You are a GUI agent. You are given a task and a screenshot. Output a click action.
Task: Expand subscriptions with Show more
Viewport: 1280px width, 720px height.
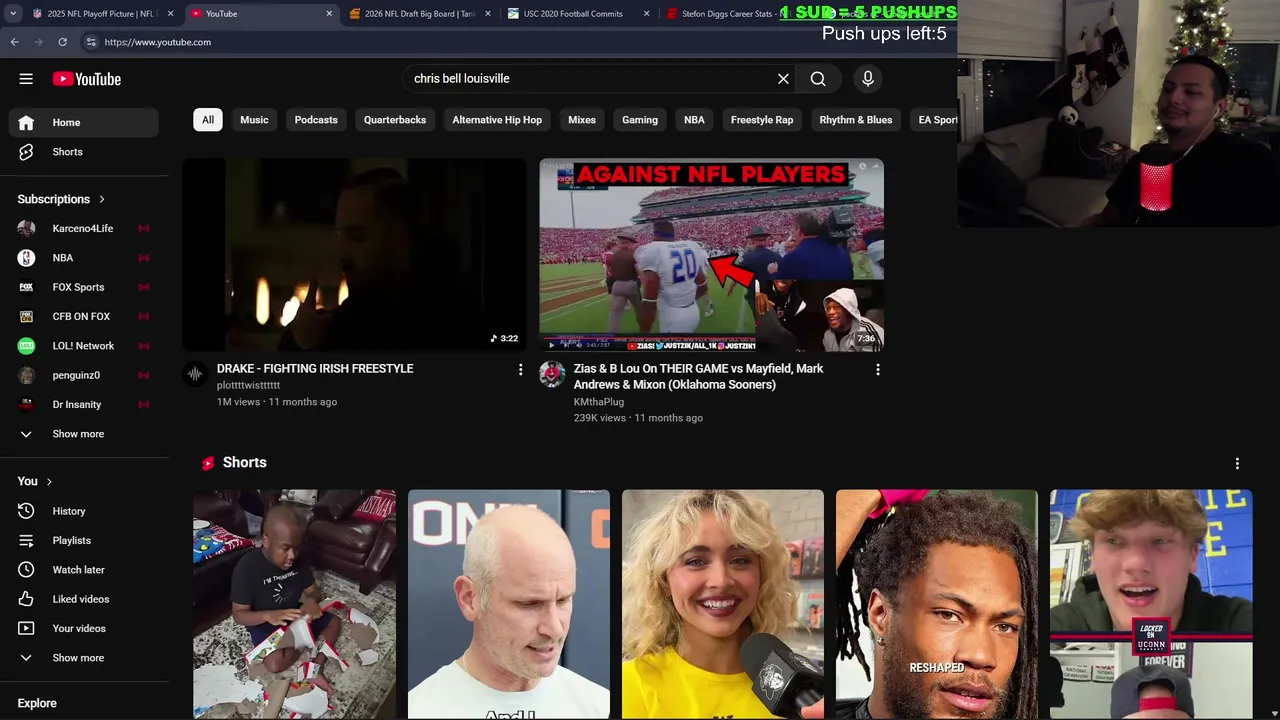pyautogui.click(x=84, y=434)
